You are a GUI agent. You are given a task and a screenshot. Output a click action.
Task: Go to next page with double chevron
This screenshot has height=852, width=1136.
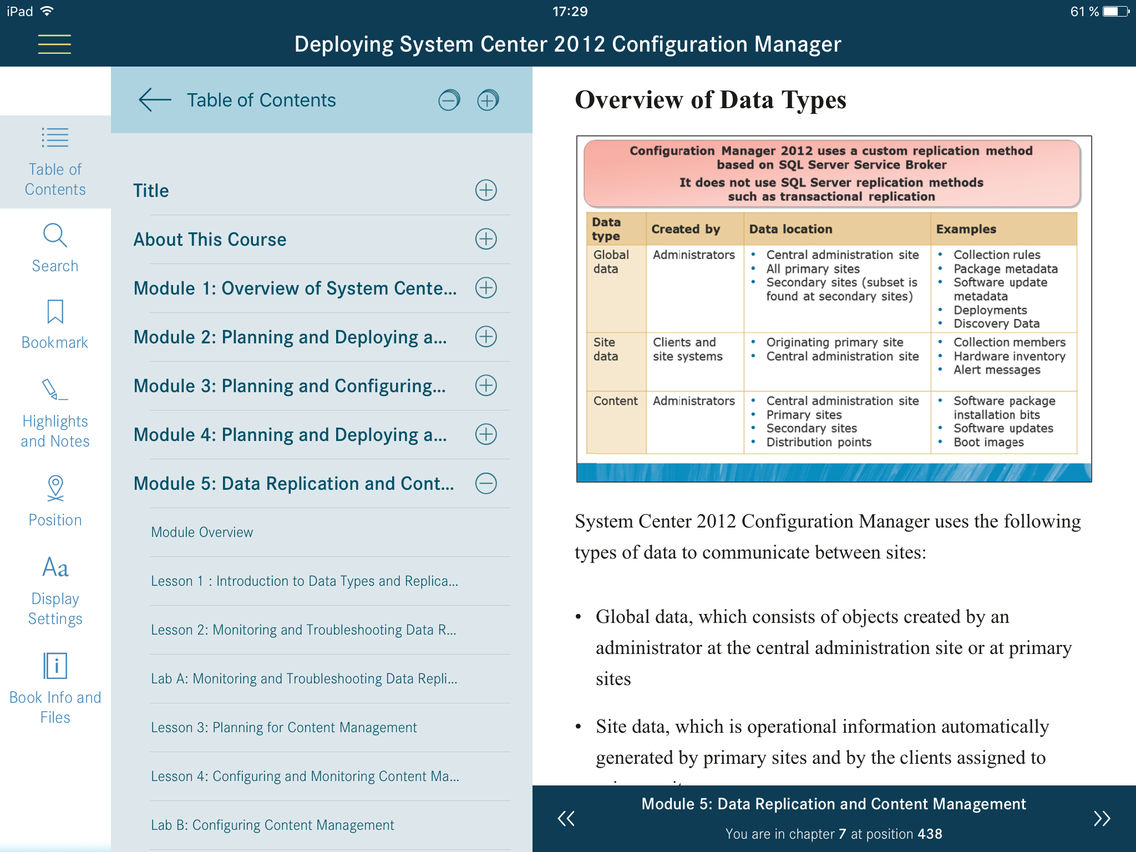click(1102, 819)
